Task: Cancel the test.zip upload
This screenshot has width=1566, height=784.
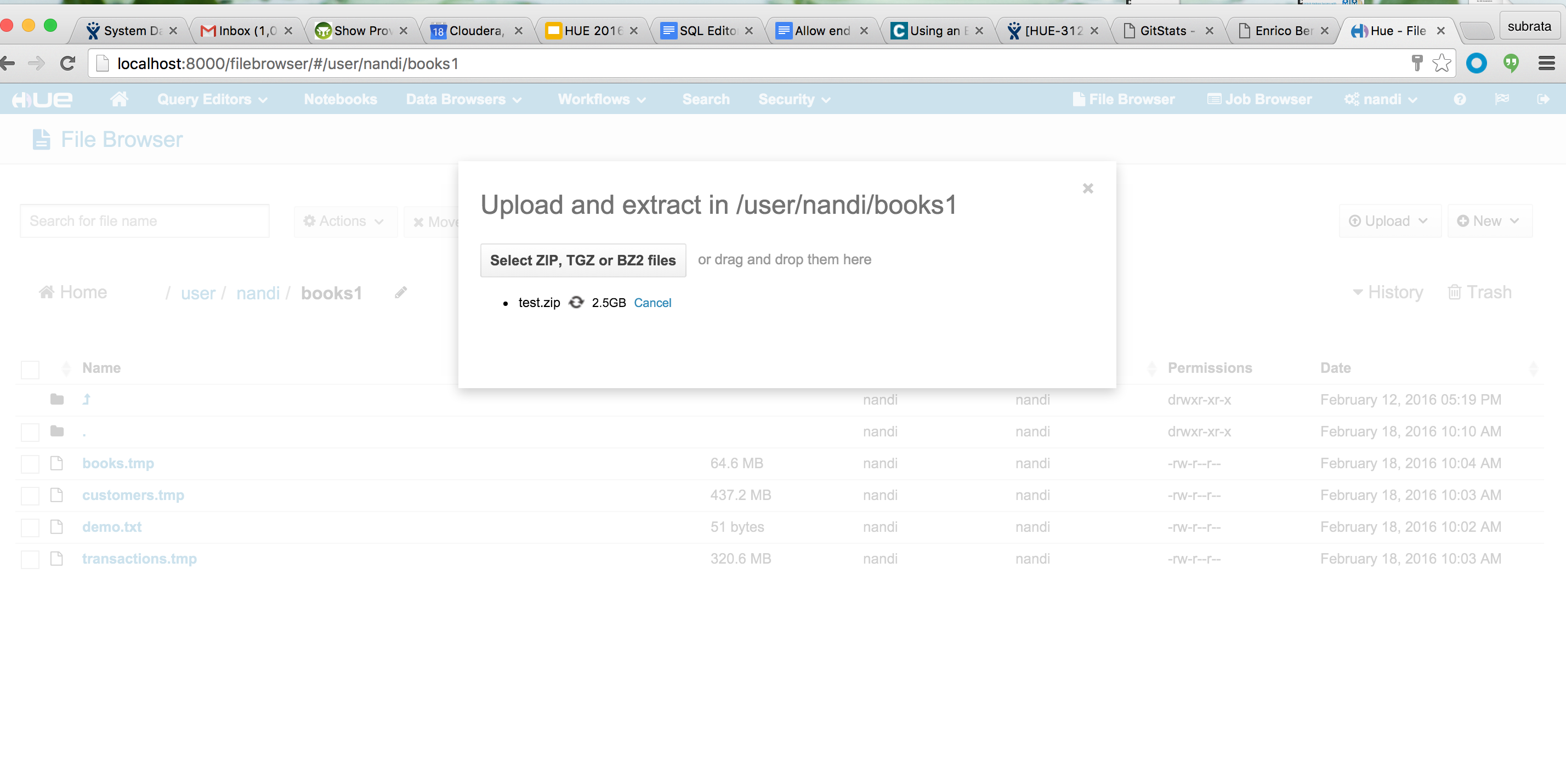Action: click(x=653, y=303)
